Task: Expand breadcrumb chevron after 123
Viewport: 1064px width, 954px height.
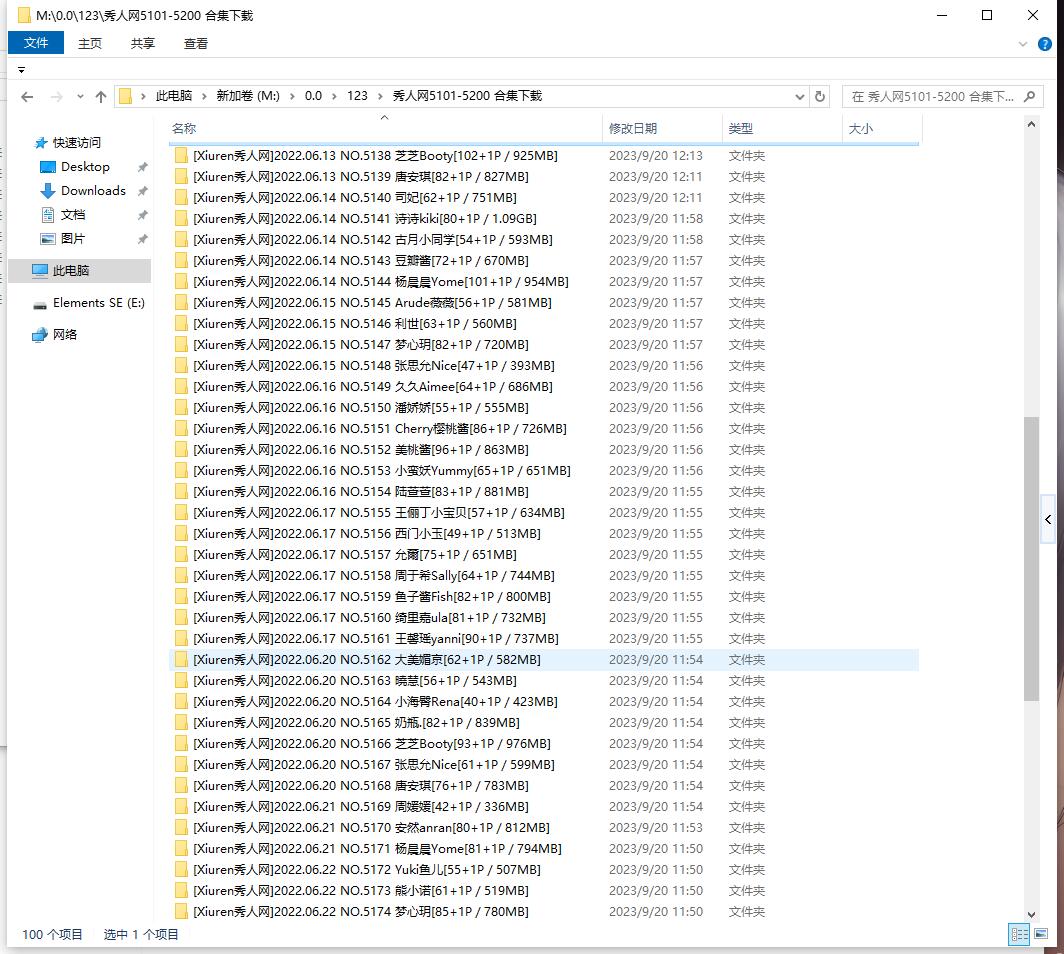Action: [379, 96]
